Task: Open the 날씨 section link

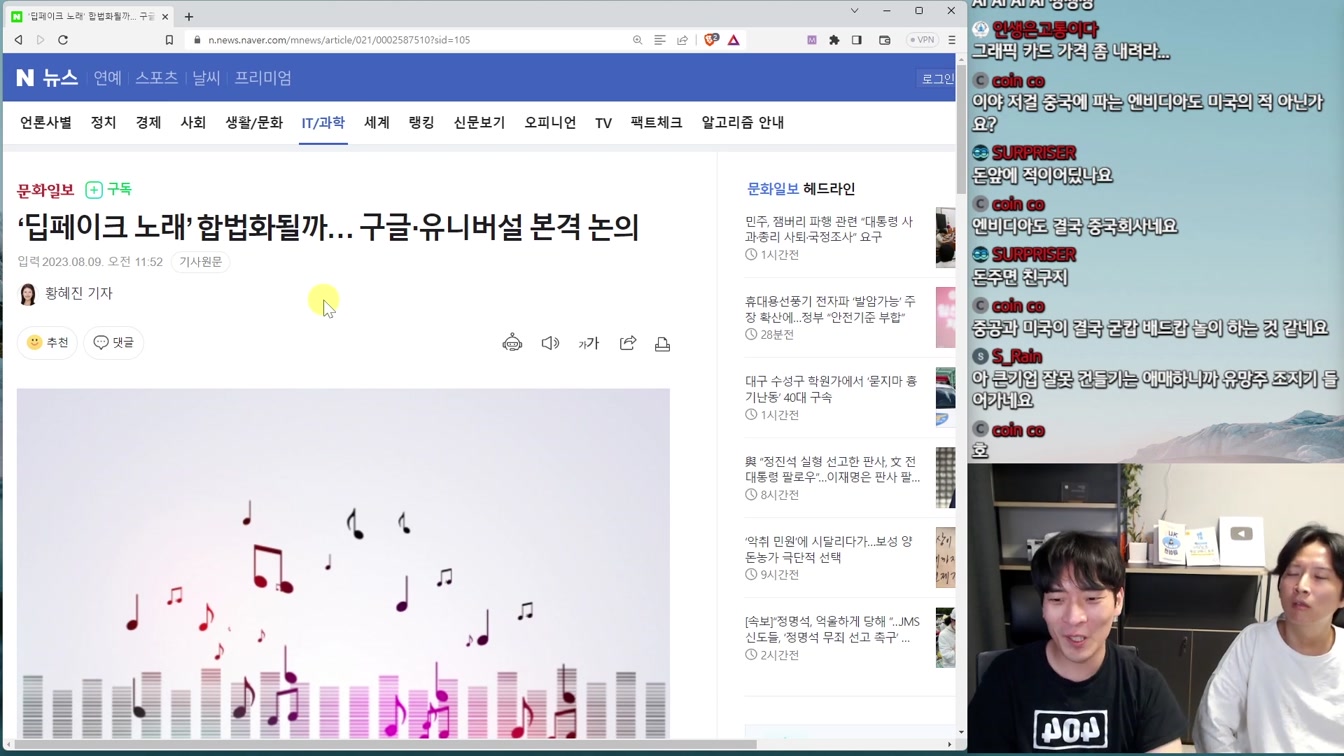Action: [x=206, y=78]
